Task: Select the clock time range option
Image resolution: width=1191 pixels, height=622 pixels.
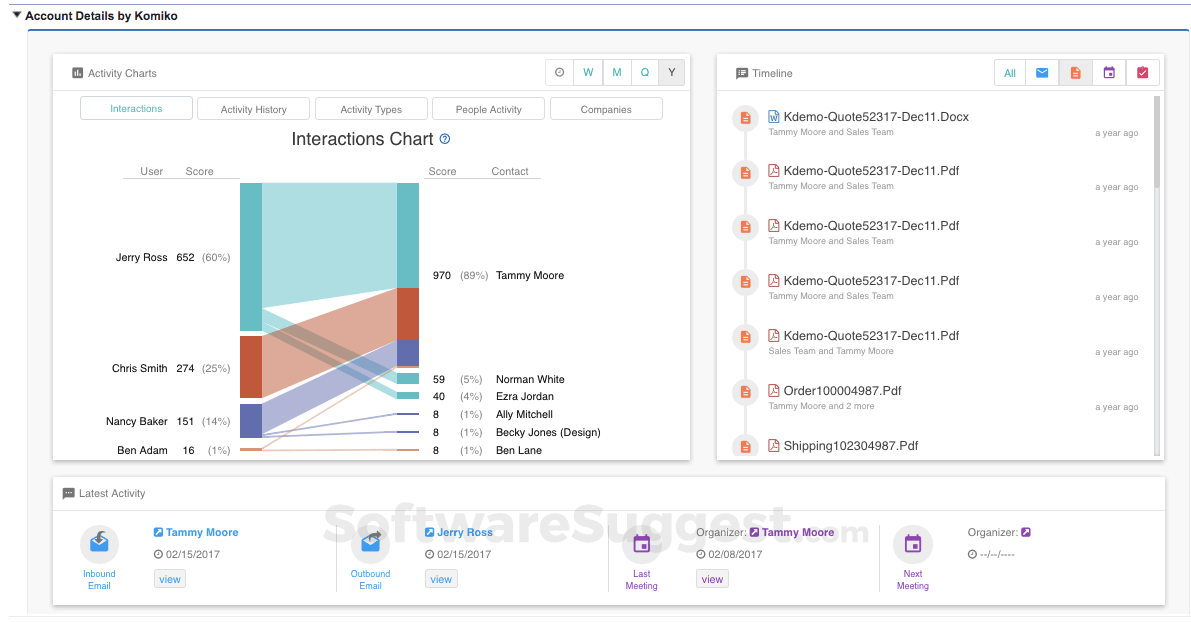Action: pyautogui.click(x=559, y=72)
